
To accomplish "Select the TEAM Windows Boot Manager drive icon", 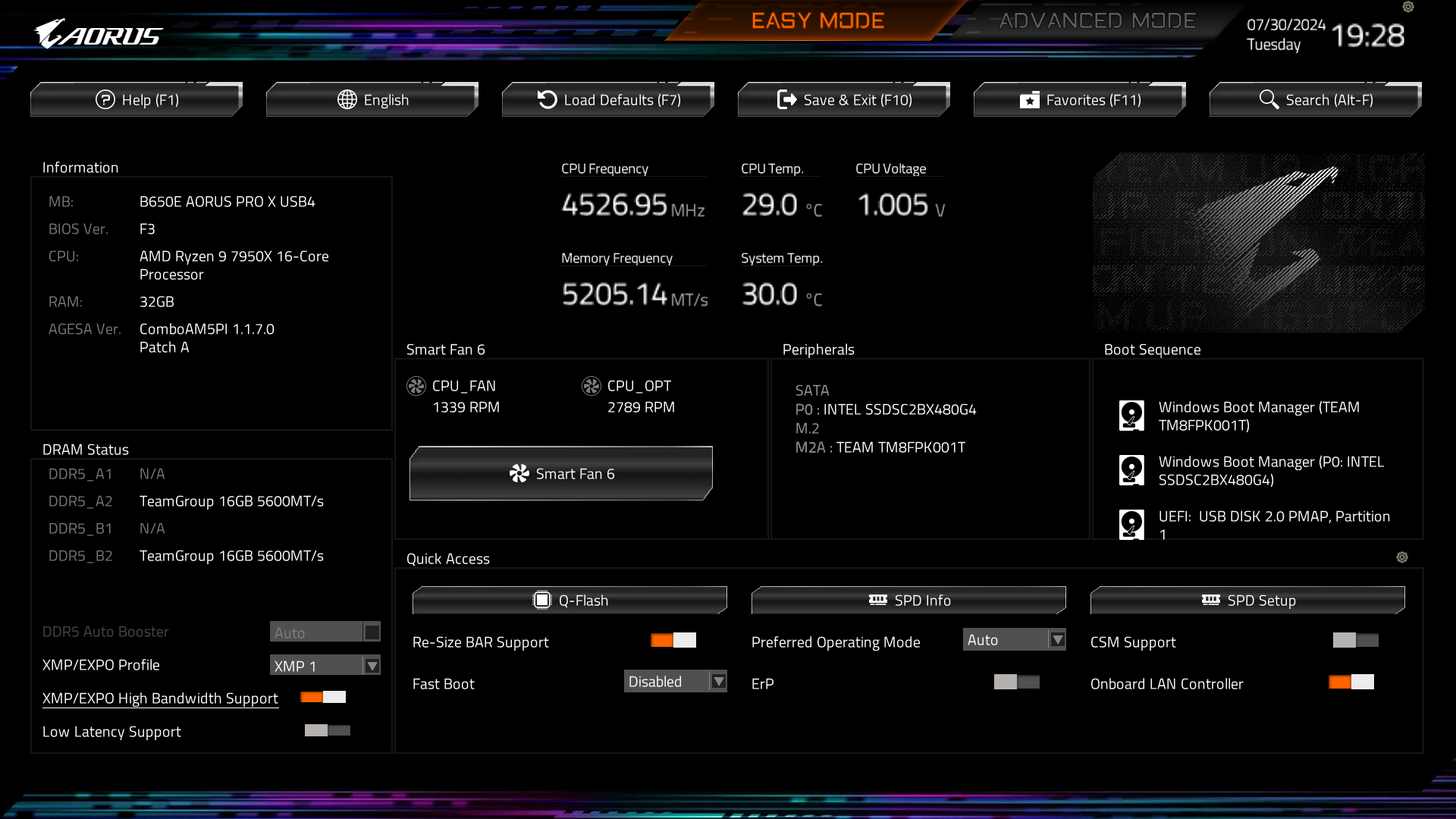I will coord(1131,416).
